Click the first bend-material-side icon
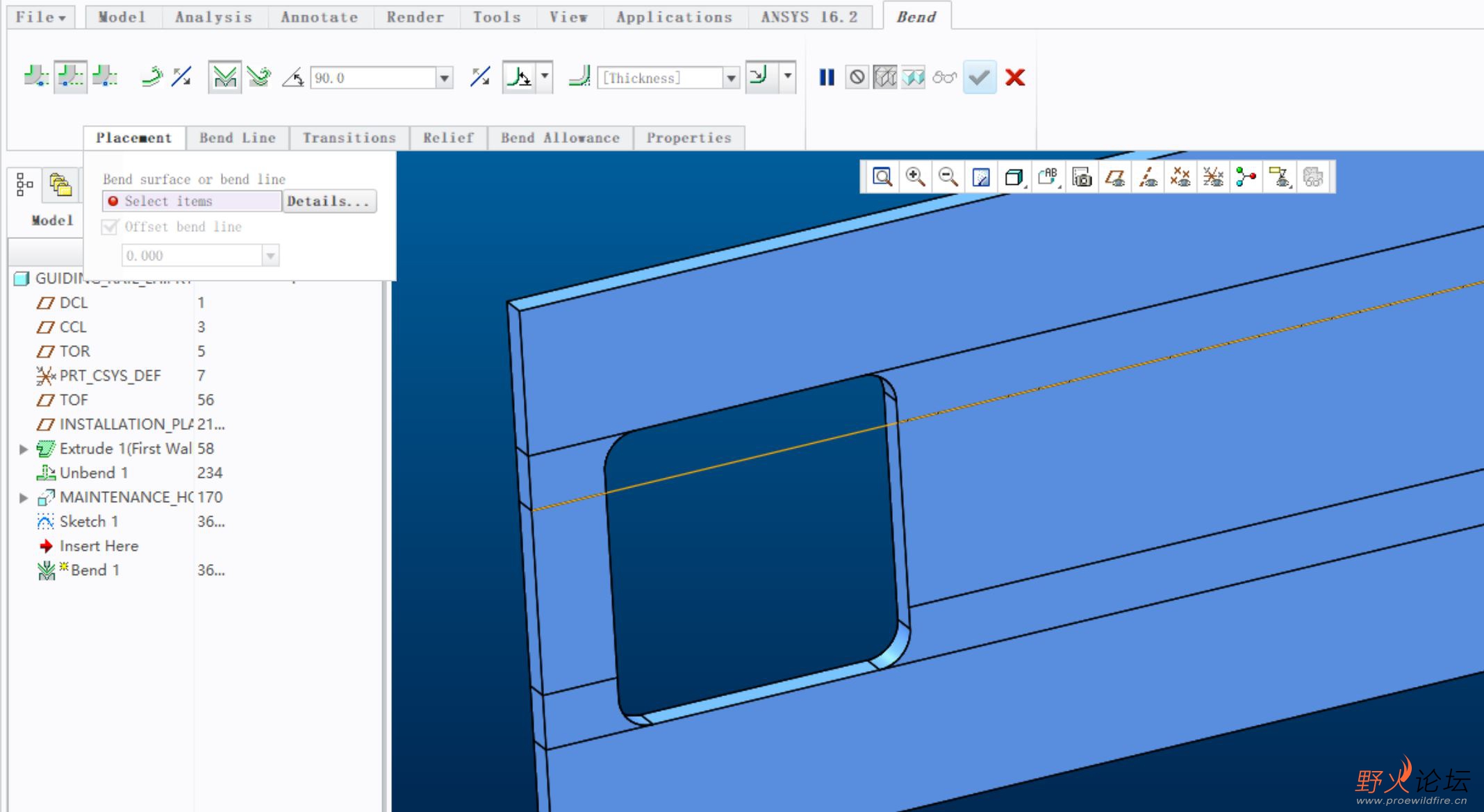Screen dimensions: 1484x812 pyautogui.click(x=36, y=76)
